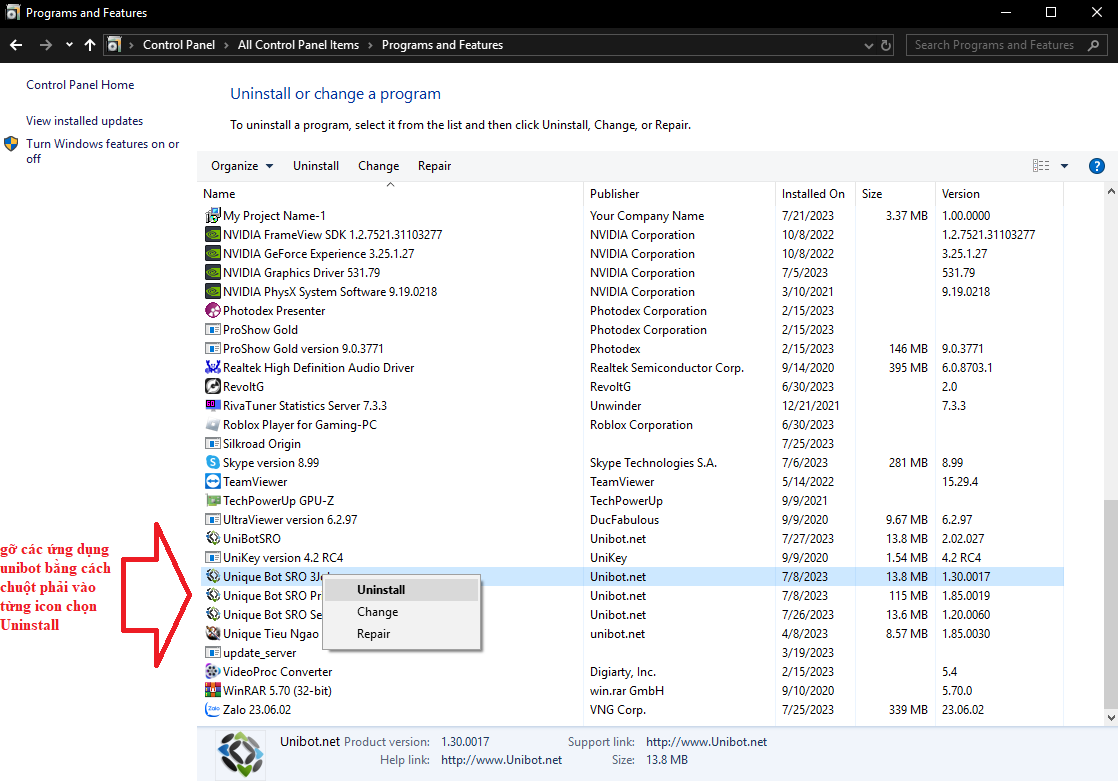Click the NVIDIA Graphics Driver 531.79 icon
The height and width of the screenshot is (781, 1118).
212,272
